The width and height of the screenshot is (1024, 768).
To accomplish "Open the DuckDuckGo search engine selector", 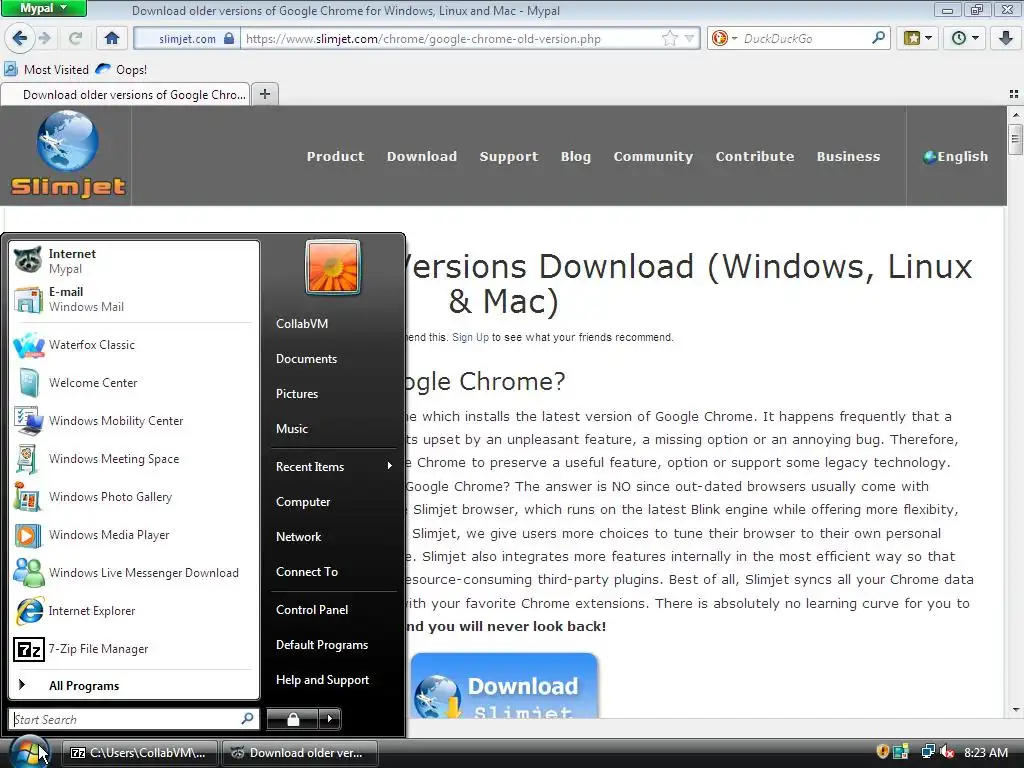I will (x=724, y=39).
